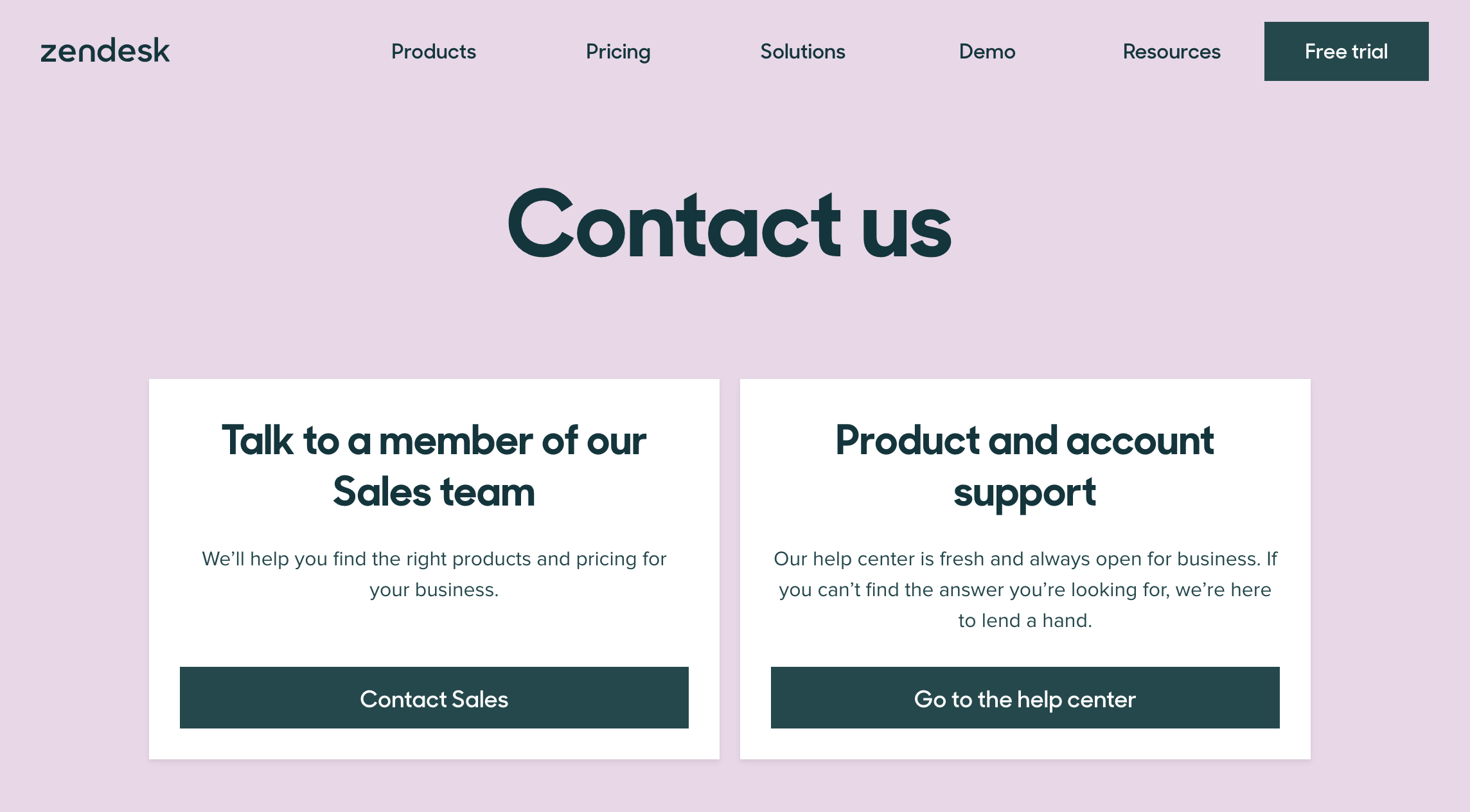The height and width of the screenshot is (812, 1470).
Task: Click the 'Our help center is fresh' line
Action: coord(1025,559)
